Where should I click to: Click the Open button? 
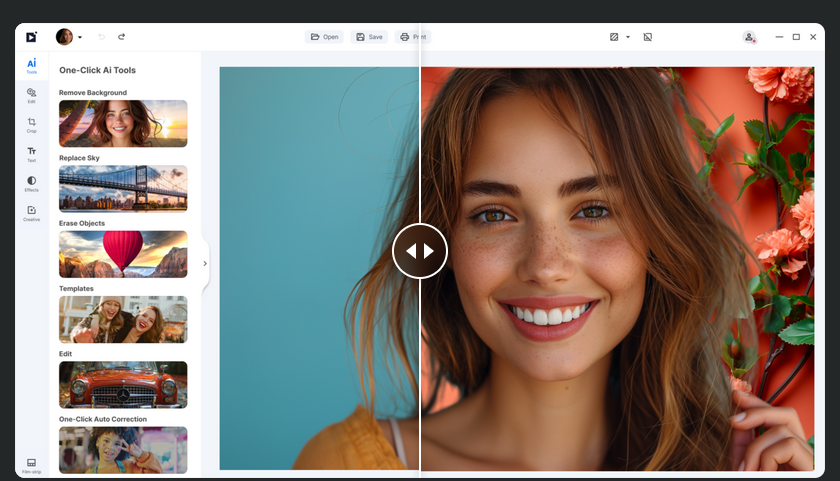click(324, 37)
